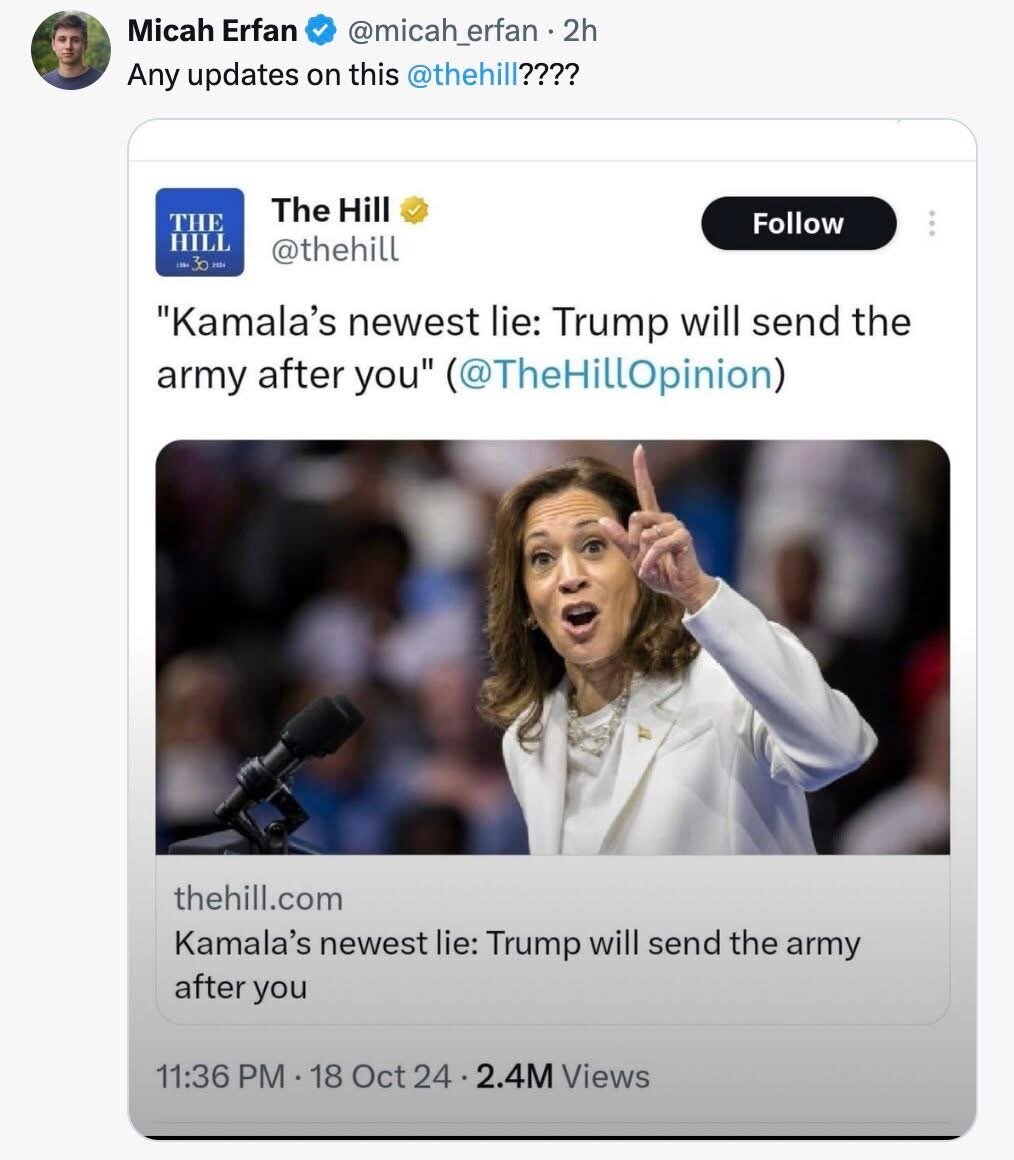Open the Micah Erfan display name link
Viewport: 1014px width, 1160px height.
212,32
